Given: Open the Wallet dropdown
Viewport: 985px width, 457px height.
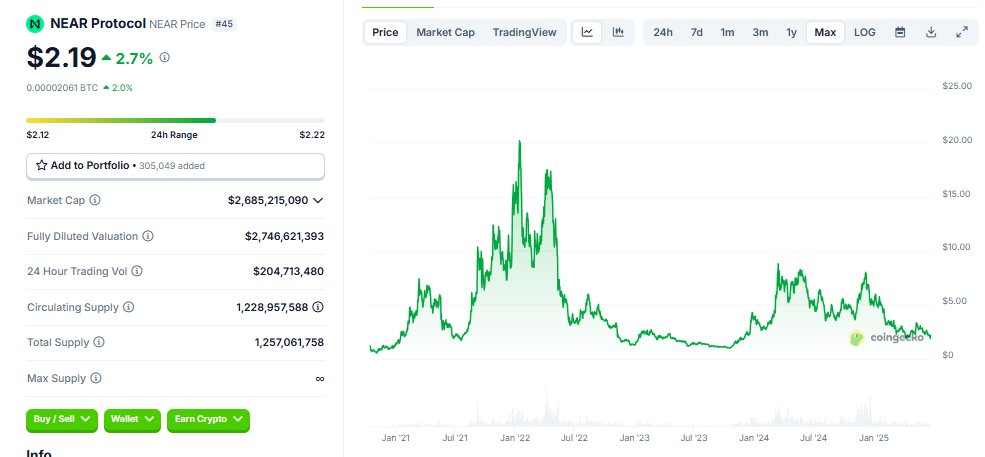Looking at the screenshot, I should (132, 419).
